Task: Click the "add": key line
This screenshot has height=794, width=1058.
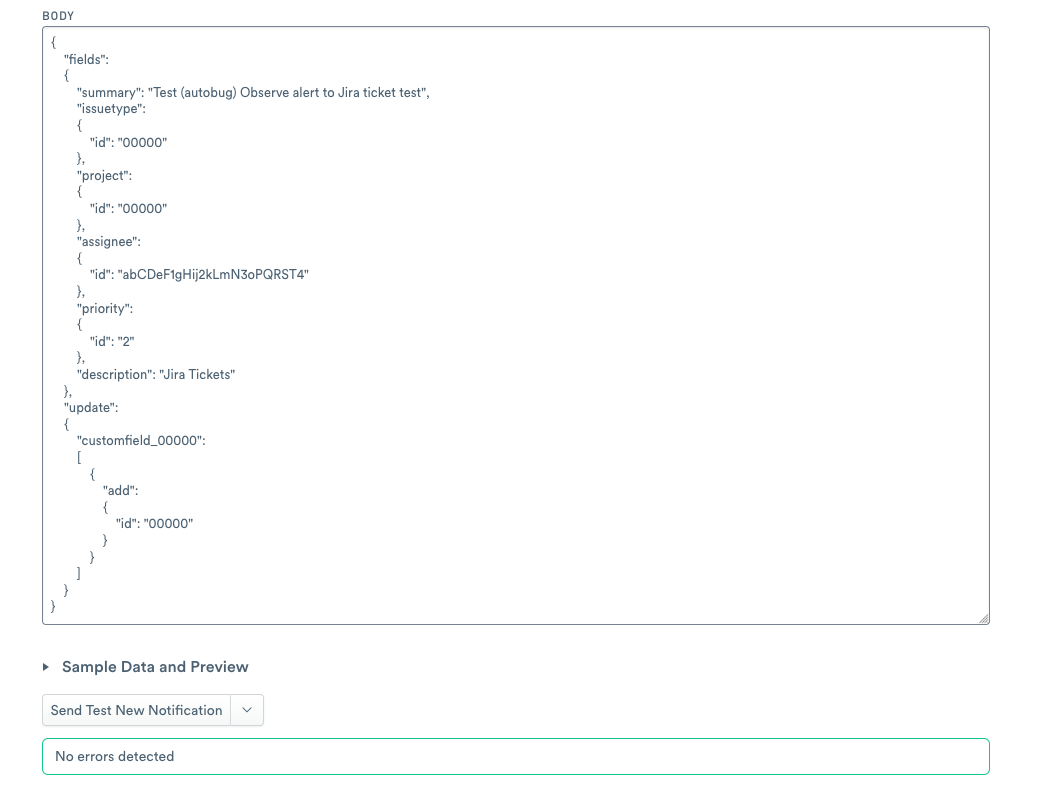Action: [120, 490]
